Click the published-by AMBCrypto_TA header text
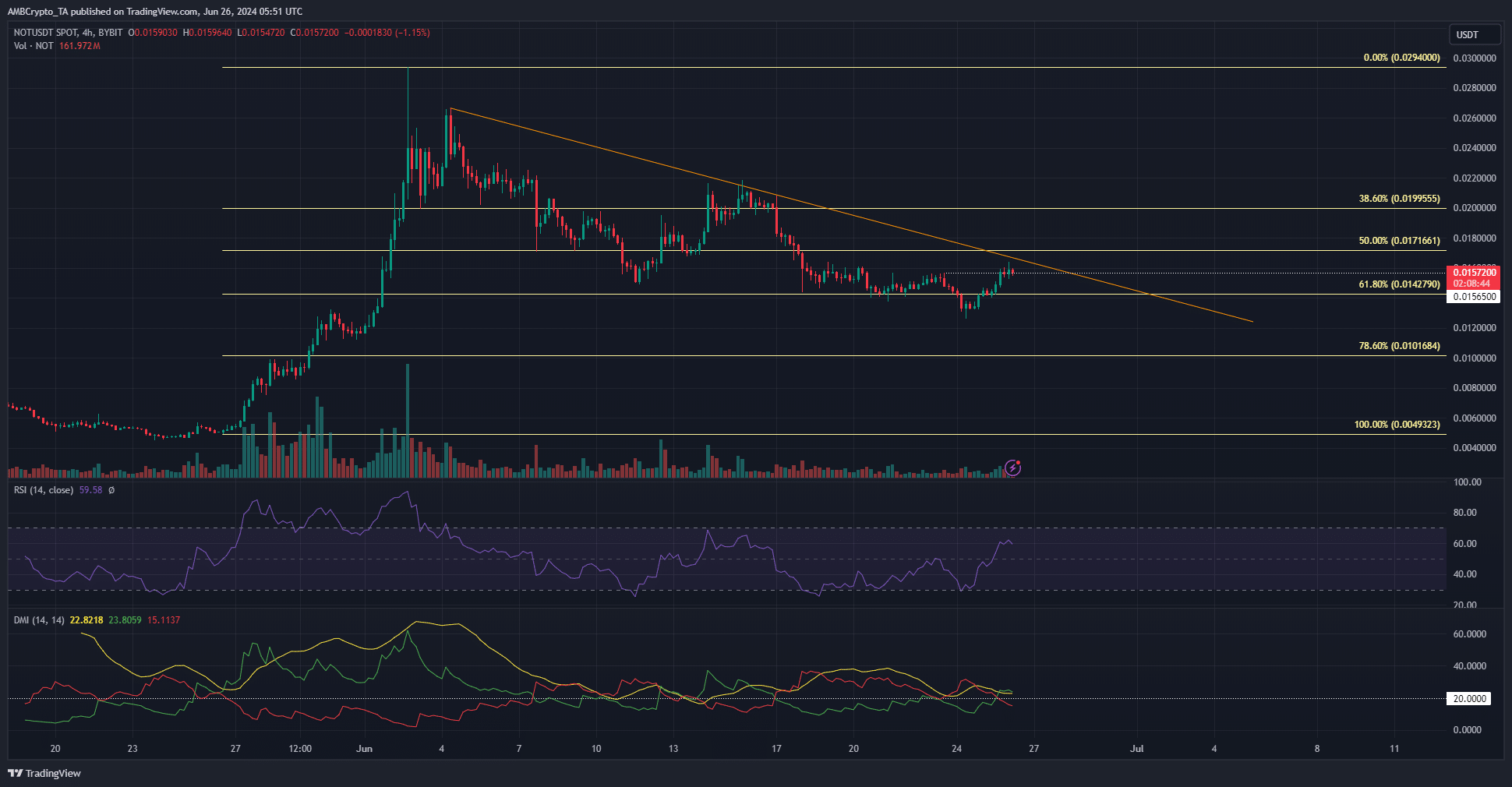Screen dimensions: 1512x787 coord(155,12)
